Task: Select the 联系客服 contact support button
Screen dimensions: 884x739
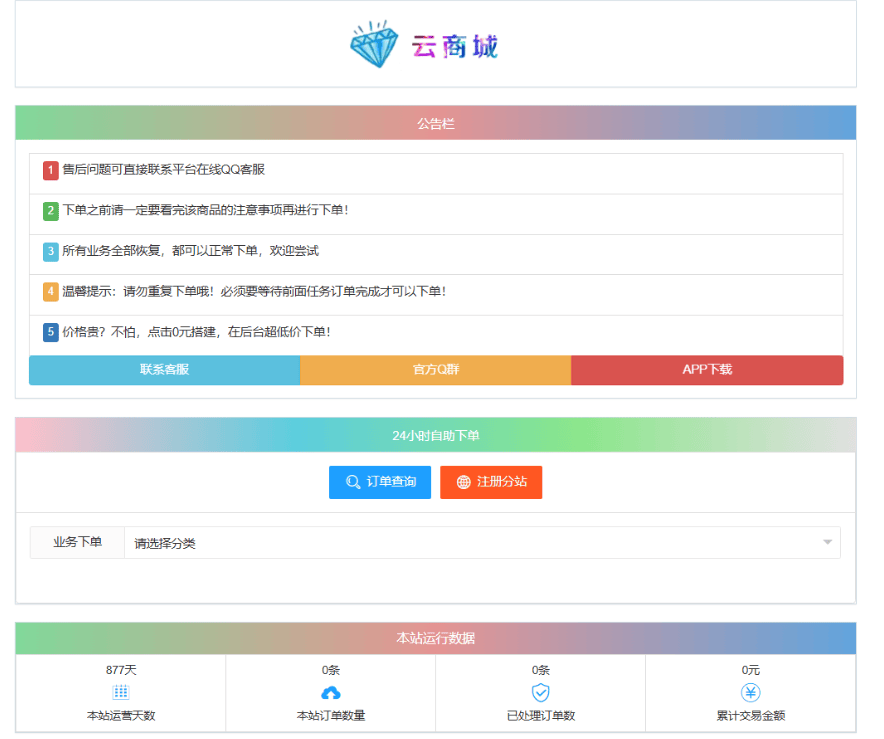Action: [x=164, y=370]
